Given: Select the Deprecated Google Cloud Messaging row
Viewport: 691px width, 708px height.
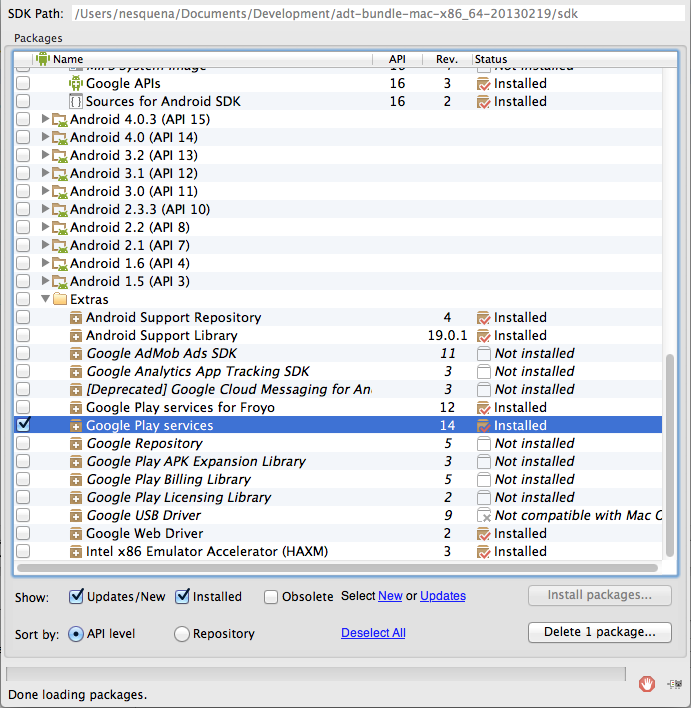Looking at the screenshot, I should tap(338, 389).
